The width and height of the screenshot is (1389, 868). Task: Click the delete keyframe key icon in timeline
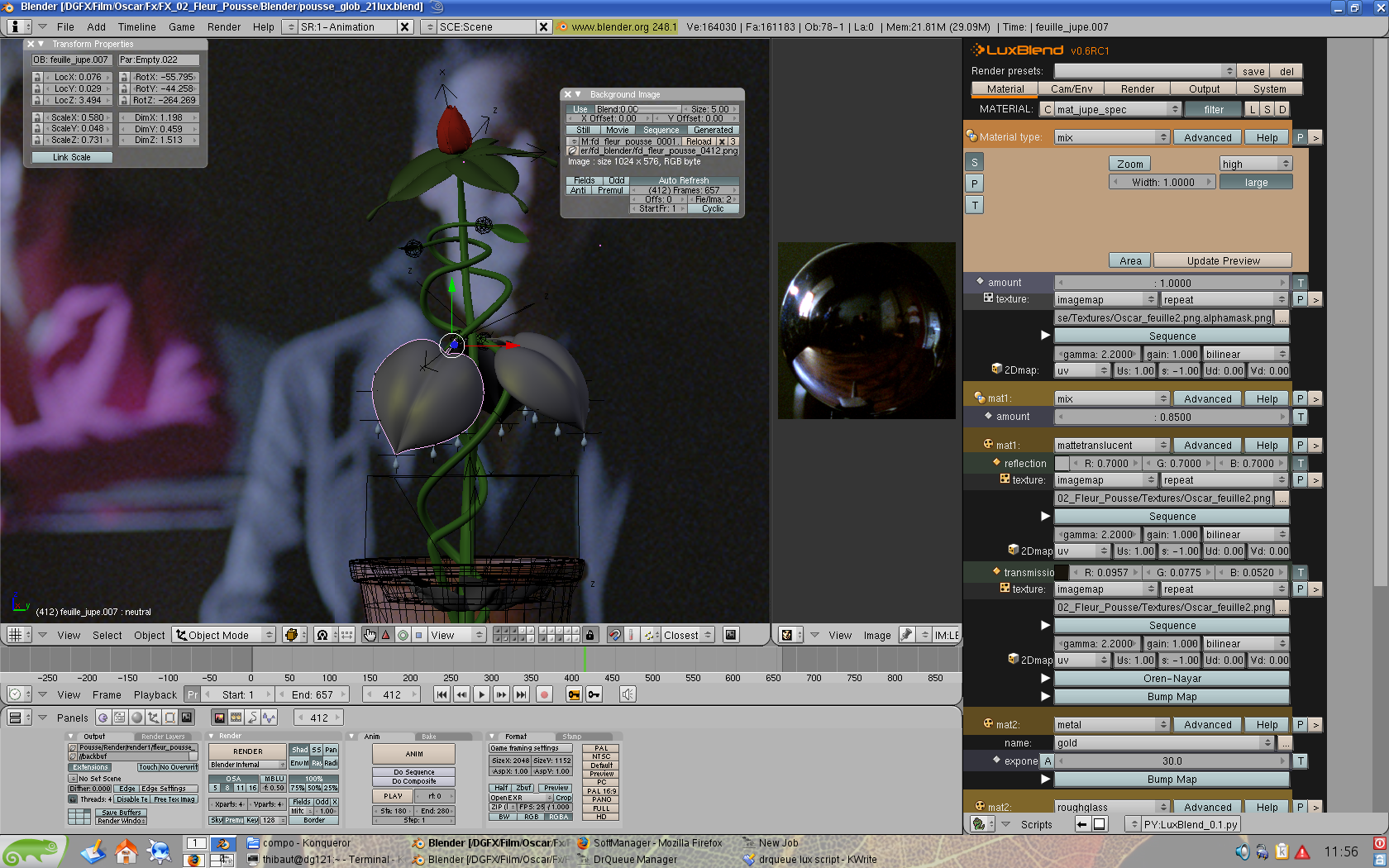point(594,694)
